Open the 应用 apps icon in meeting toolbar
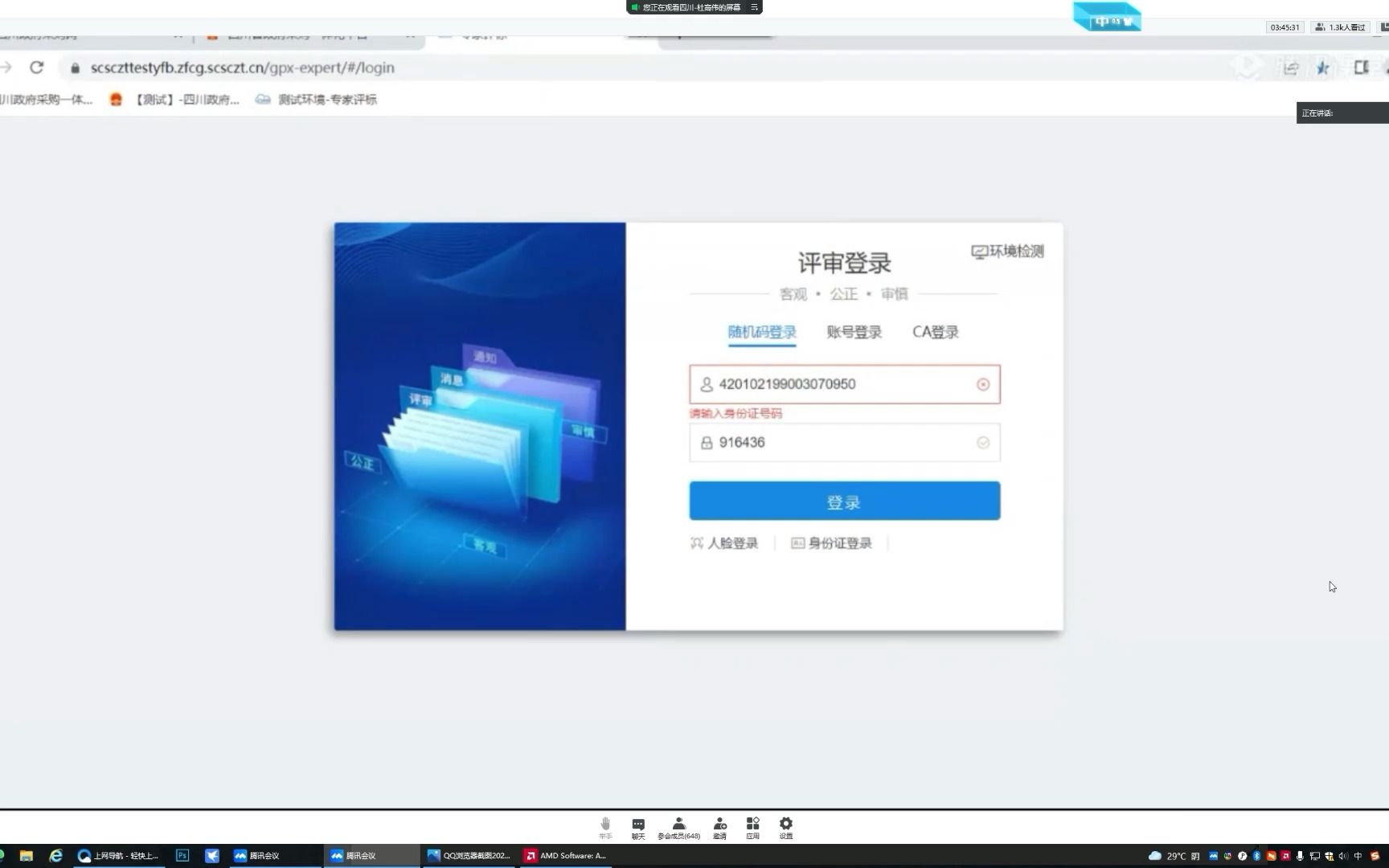 click(752, 828)
